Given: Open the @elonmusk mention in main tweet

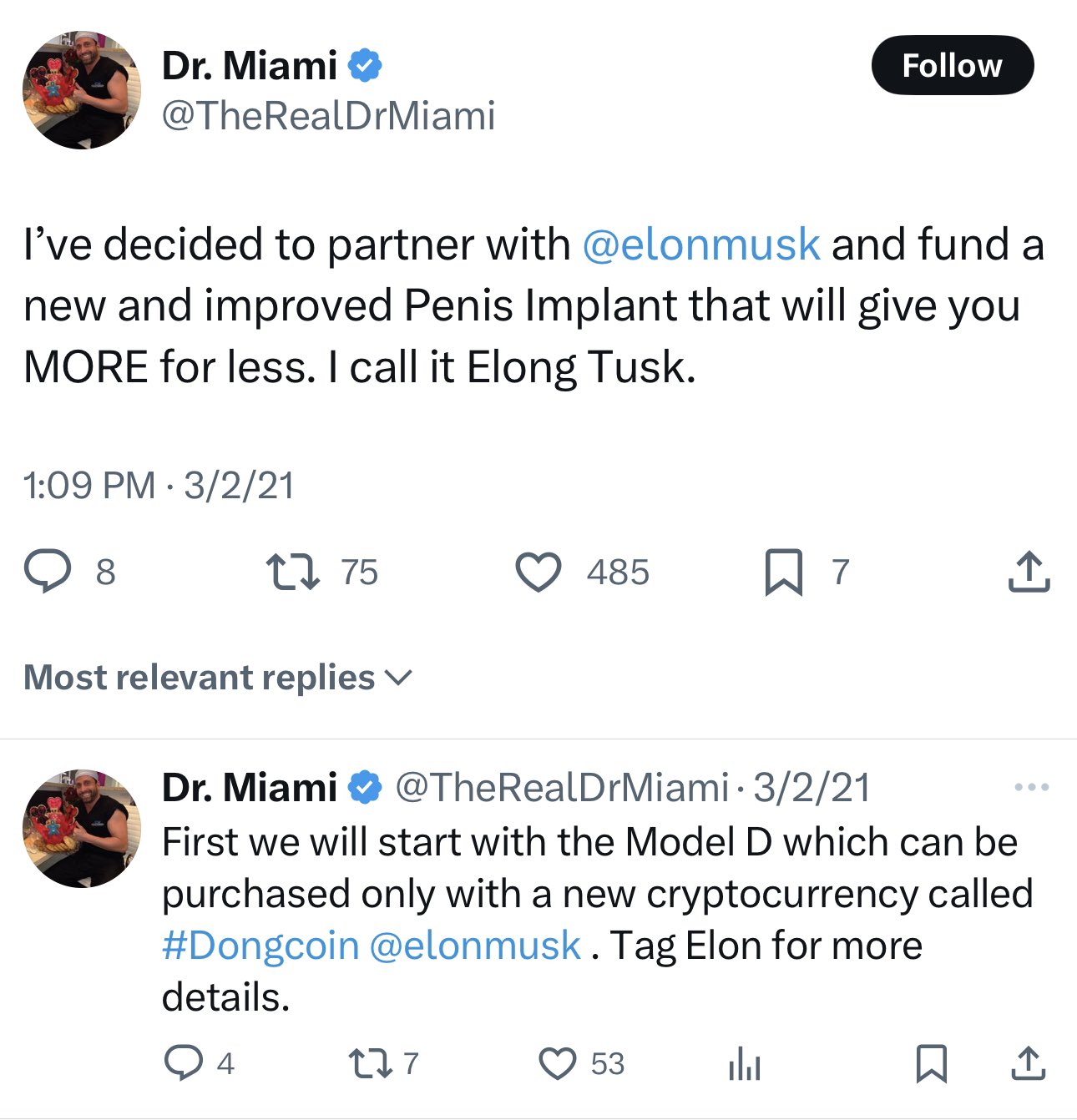Looking at the screenshot, I should click(700, 245).
